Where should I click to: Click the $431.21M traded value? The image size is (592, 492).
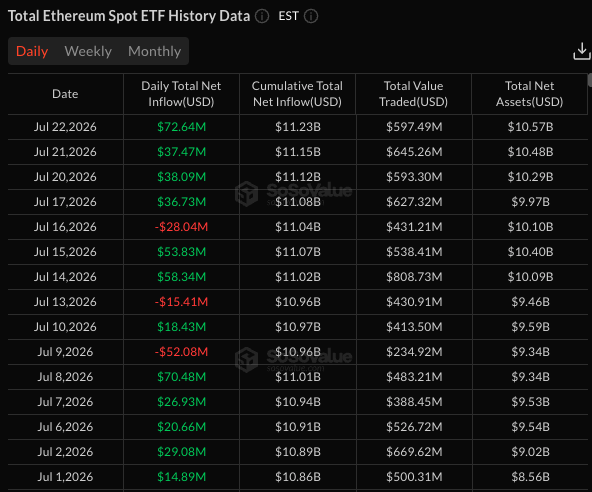[414, 227]
